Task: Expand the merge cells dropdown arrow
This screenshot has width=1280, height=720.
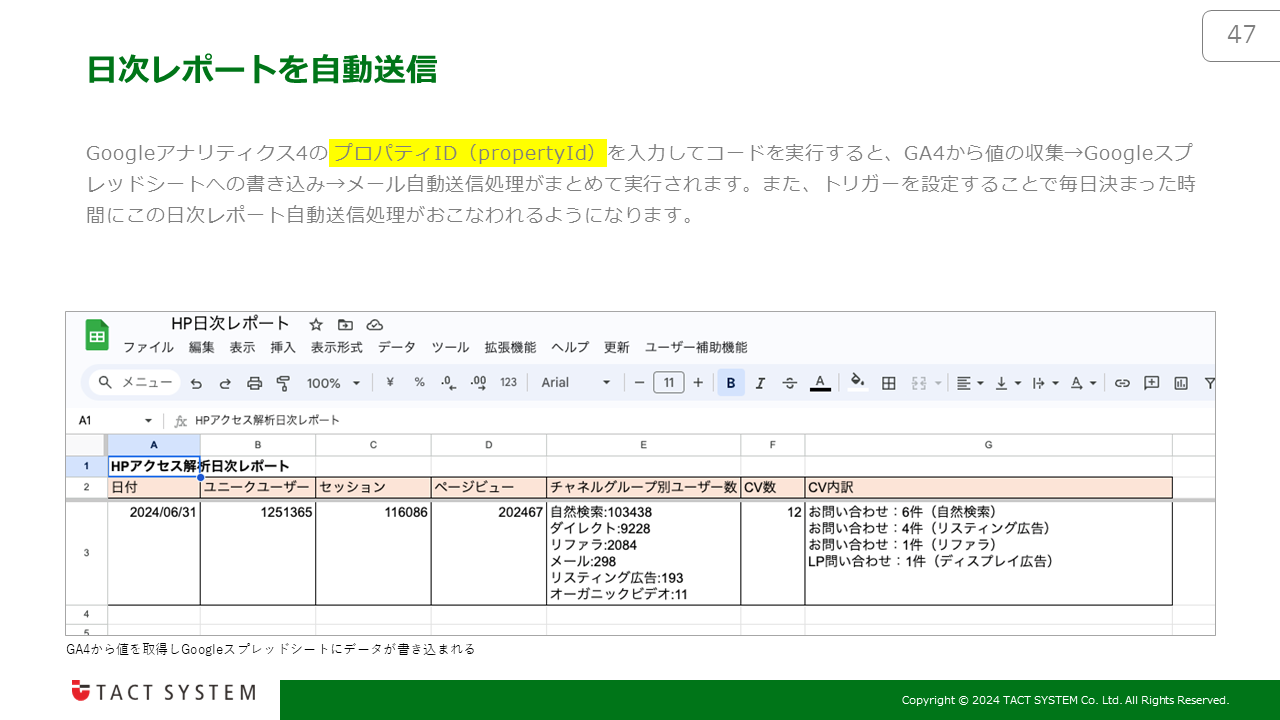Action: coord(938,383)
